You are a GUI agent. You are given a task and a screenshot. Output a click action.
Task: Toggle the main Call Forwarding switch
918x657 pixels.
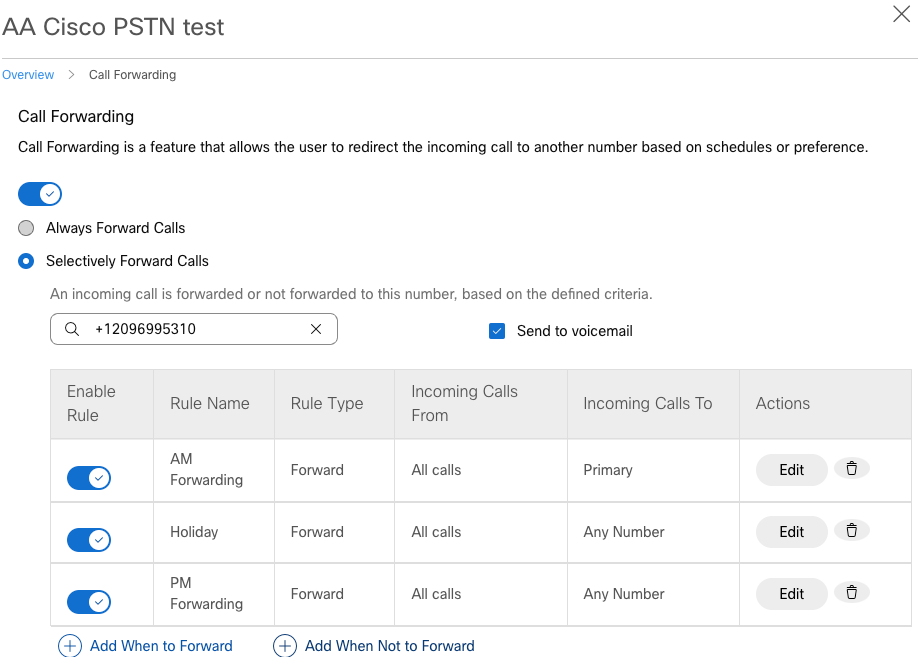[40, 194]
